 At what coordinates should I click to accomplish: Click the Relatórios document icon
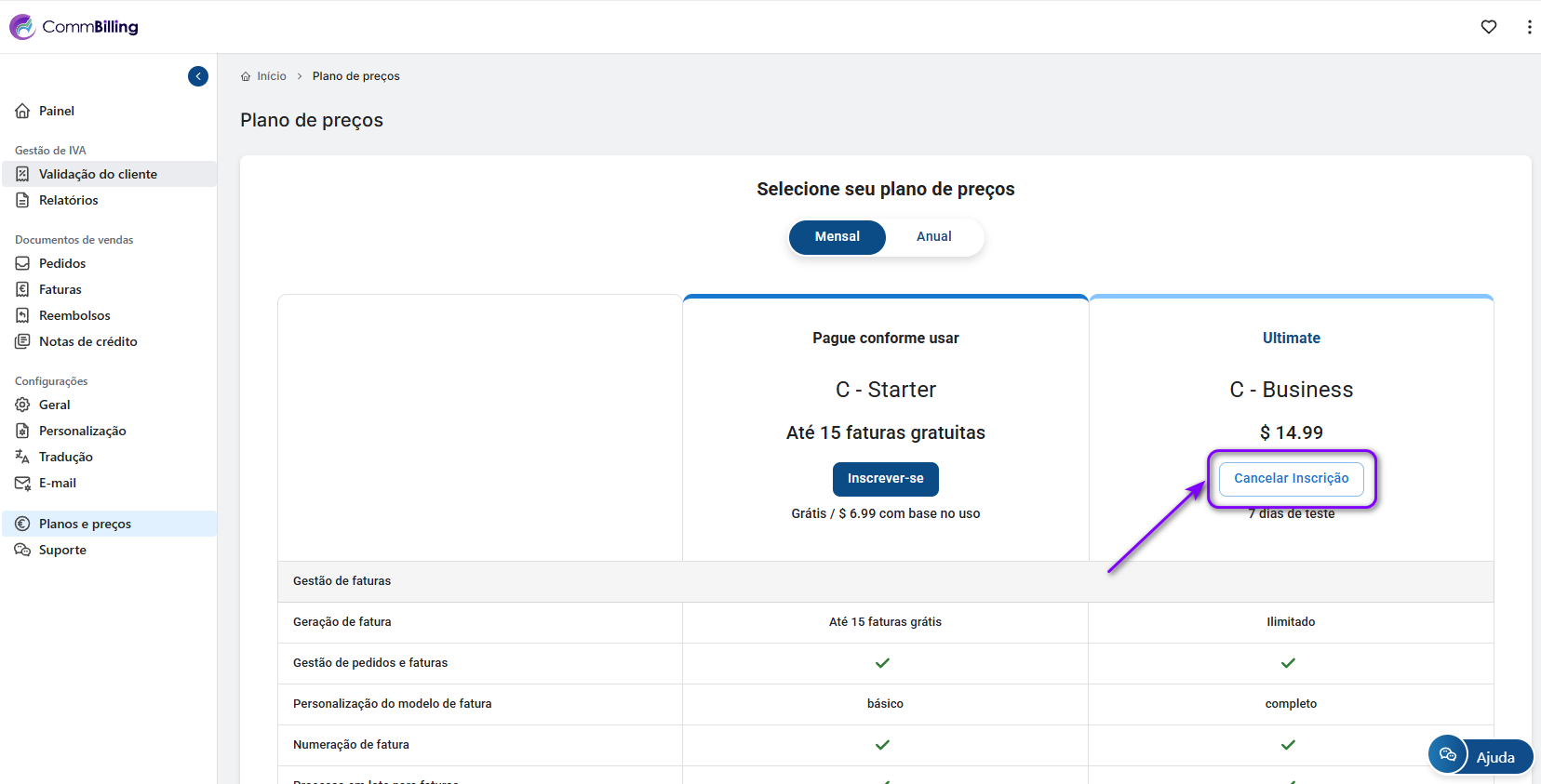tap(22, 200)
